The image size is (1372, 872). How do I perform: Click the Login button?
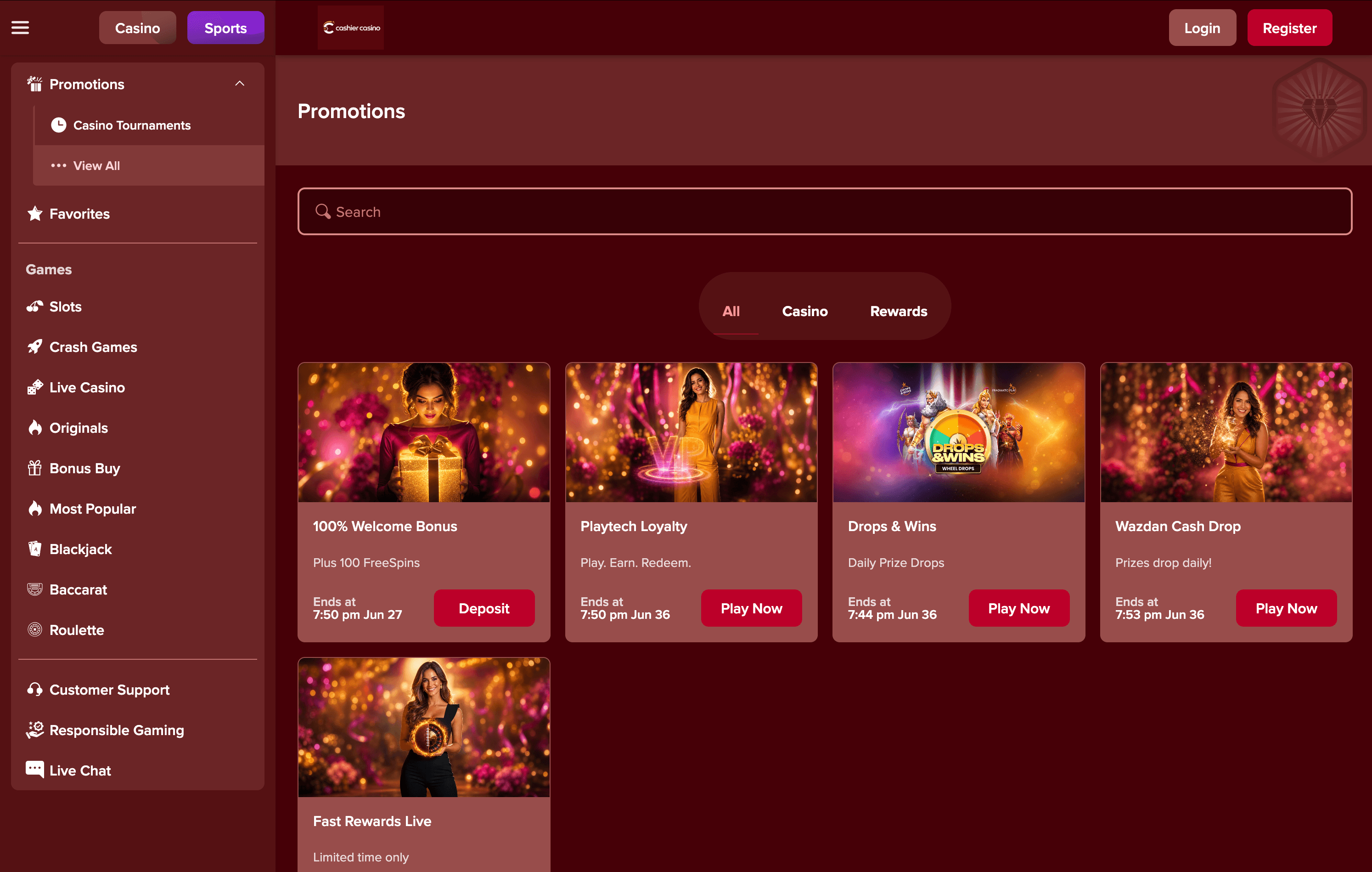(1202, 28)
